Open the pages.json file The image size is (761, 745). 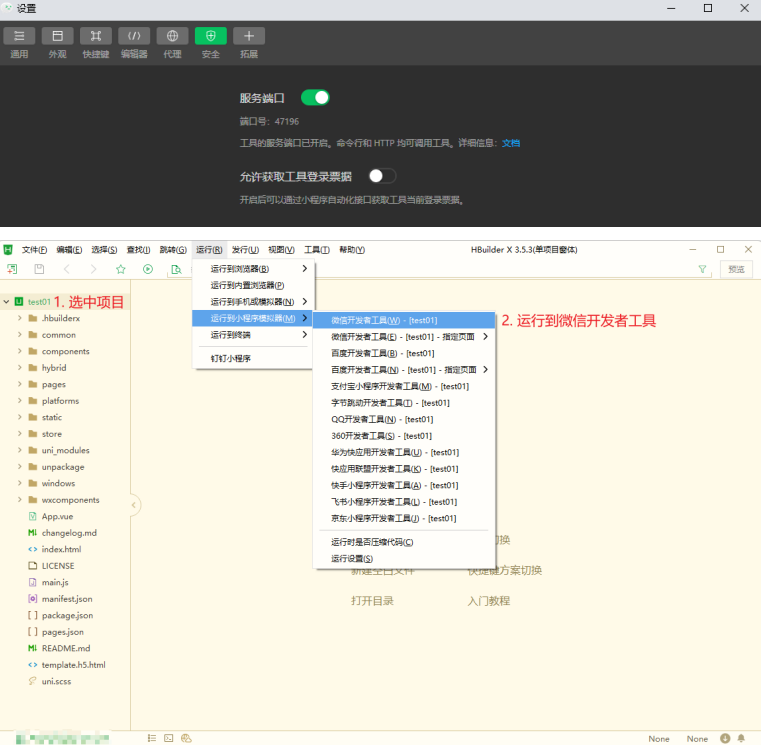tap(63, 632)
